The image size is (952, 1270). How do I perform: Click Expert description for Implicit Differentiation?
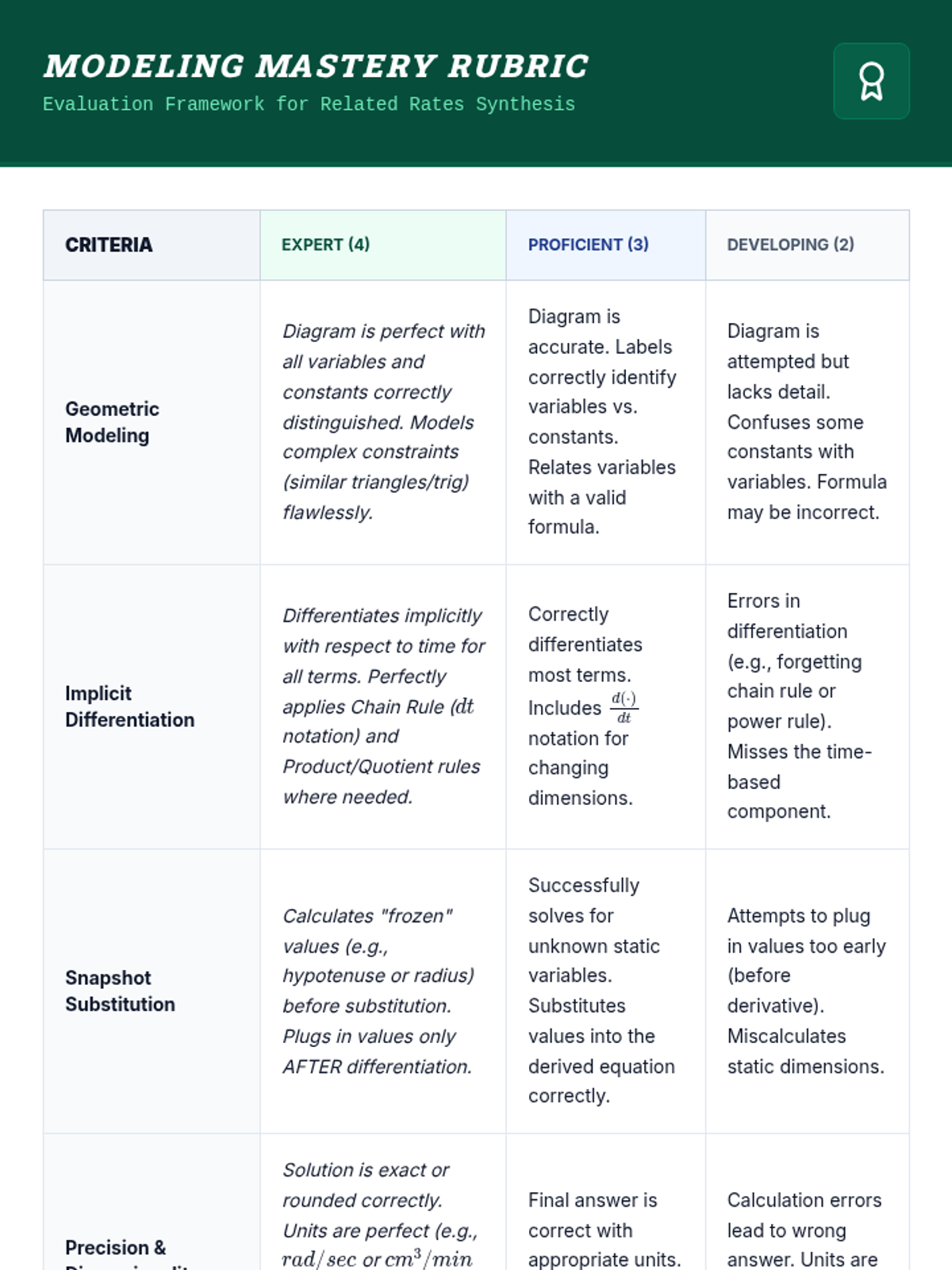(383, 706)
